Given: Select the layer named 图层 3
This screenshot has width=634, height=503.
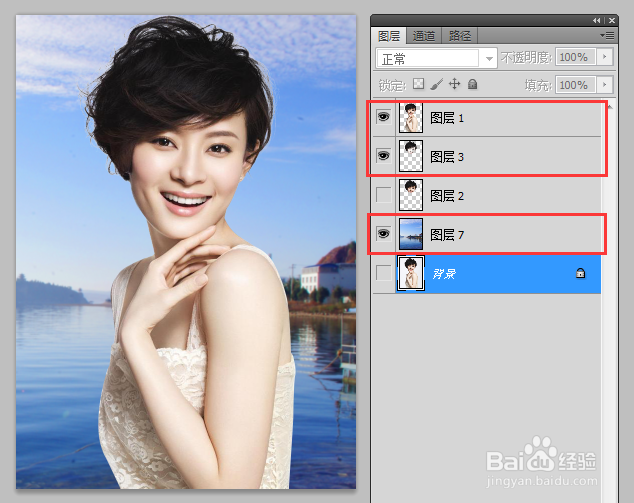Looking at the screenshot, I should coord(486,156).
